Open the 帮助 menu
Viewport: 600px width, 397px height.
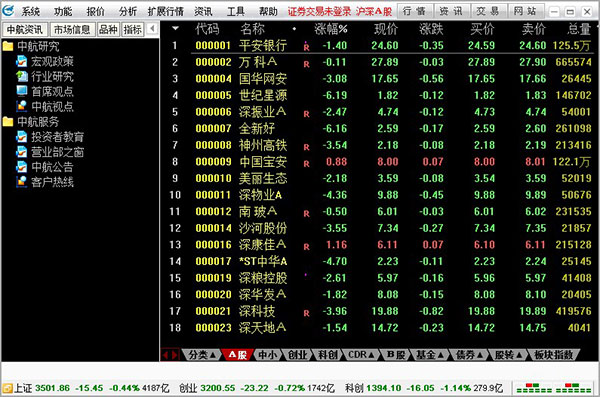click(268, 11)
